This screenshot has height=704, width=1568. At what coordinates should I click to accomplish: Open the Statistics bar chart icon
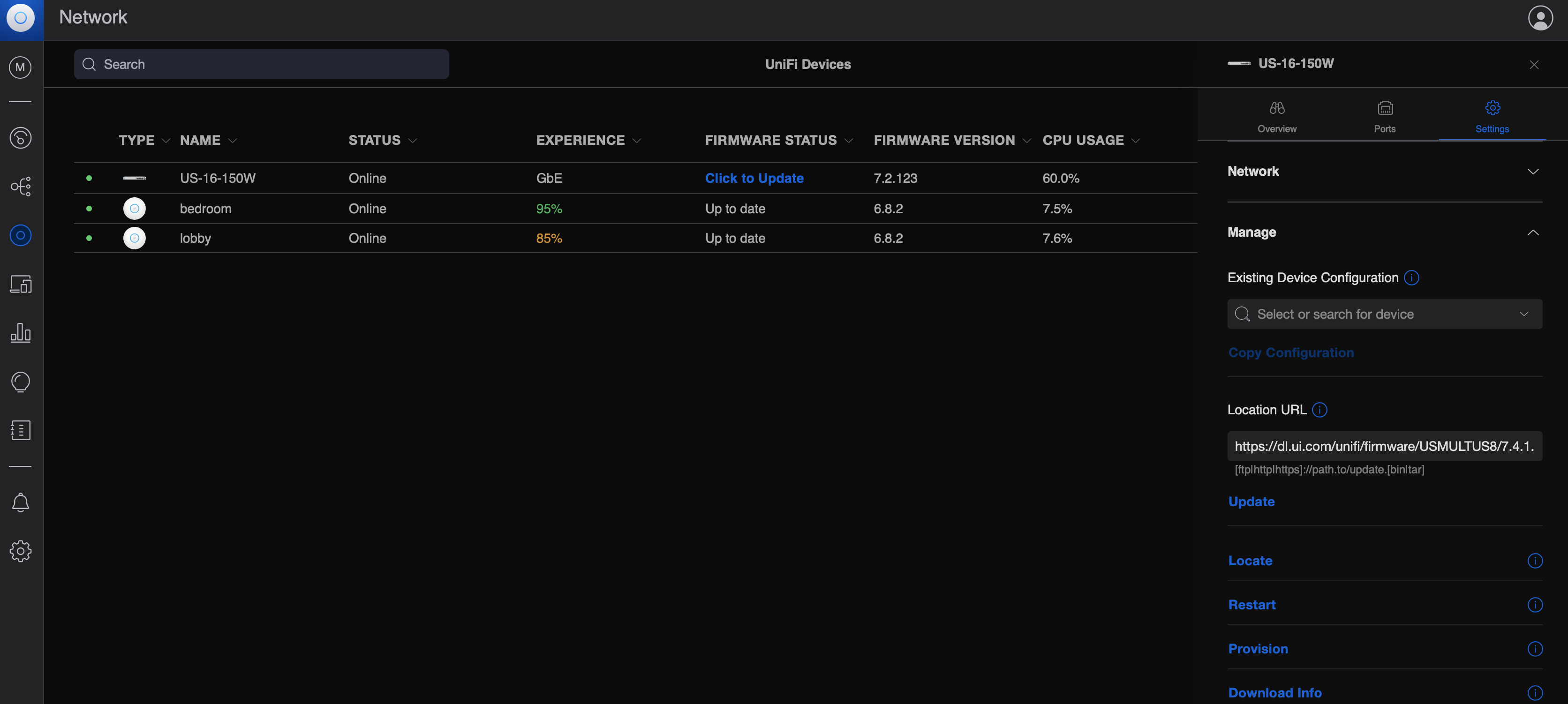[21, 333]
